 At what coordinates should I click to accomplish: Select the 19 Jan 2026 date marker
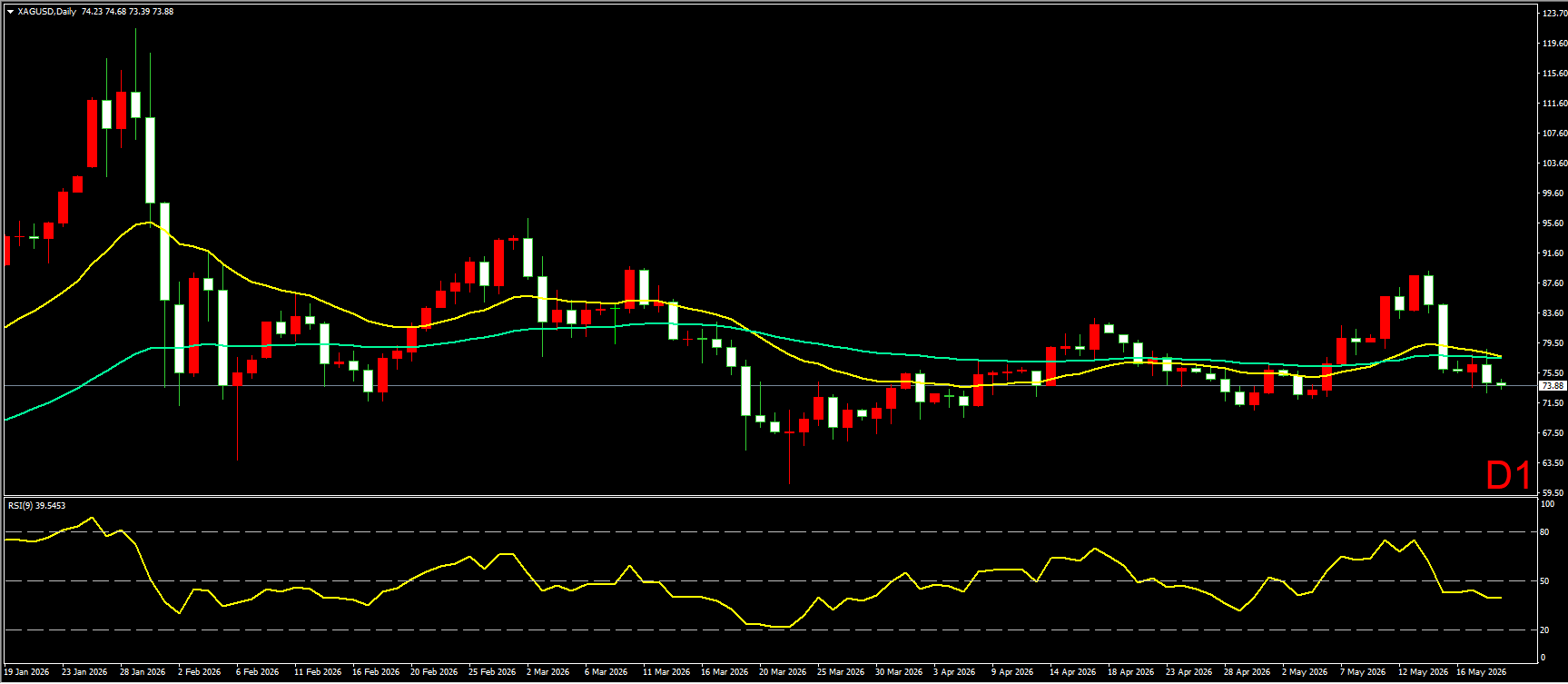click(26, 672)
